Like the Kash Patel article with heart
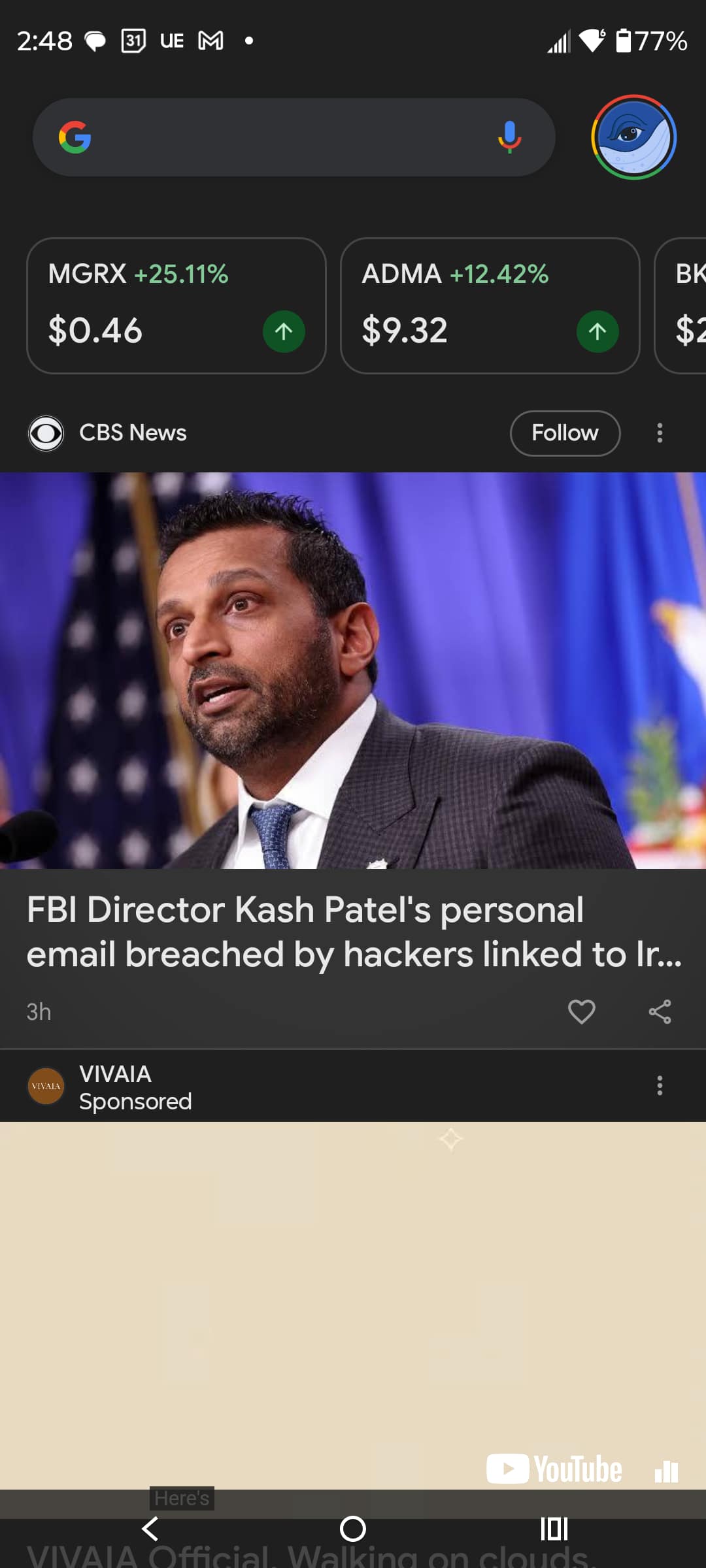 [581, 1011]
